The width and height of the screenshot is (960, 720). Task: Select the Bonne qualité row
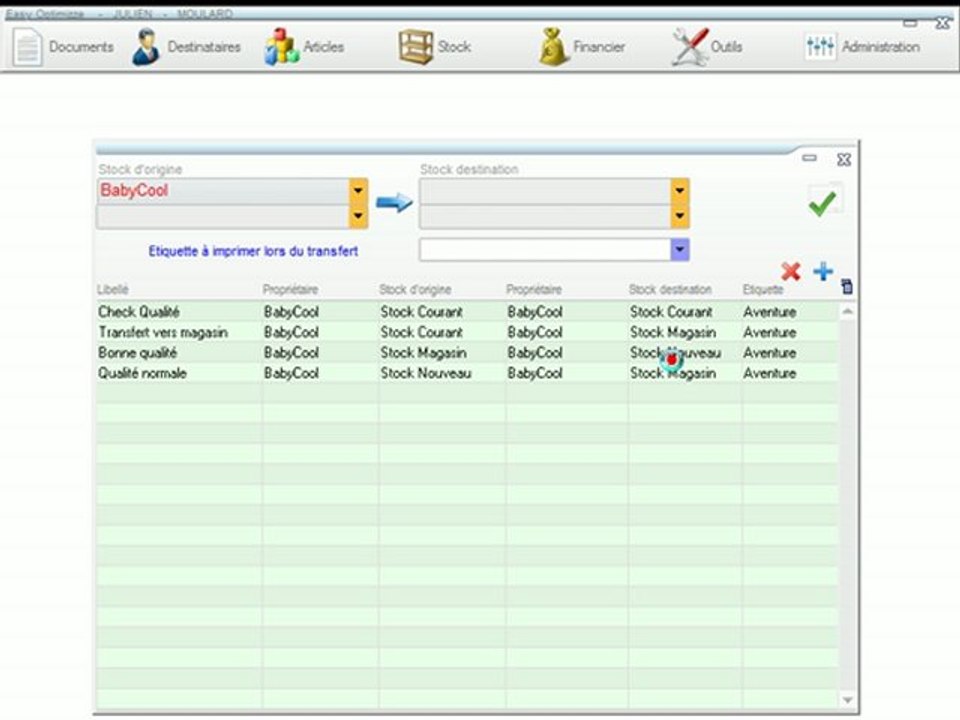pyautogui.click(x=467, y=353)
